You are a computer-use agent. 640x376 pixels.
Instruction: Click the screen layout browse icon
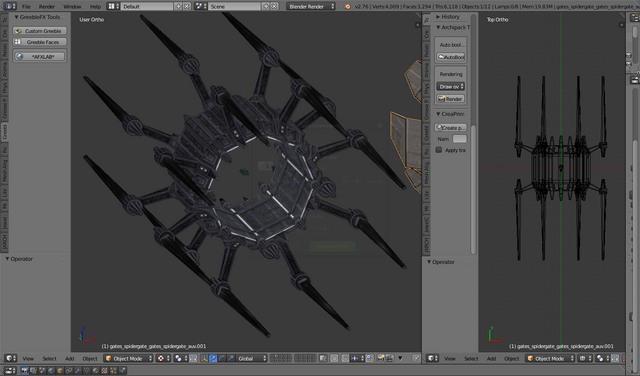pyautogui.click(x=113, y=6)
